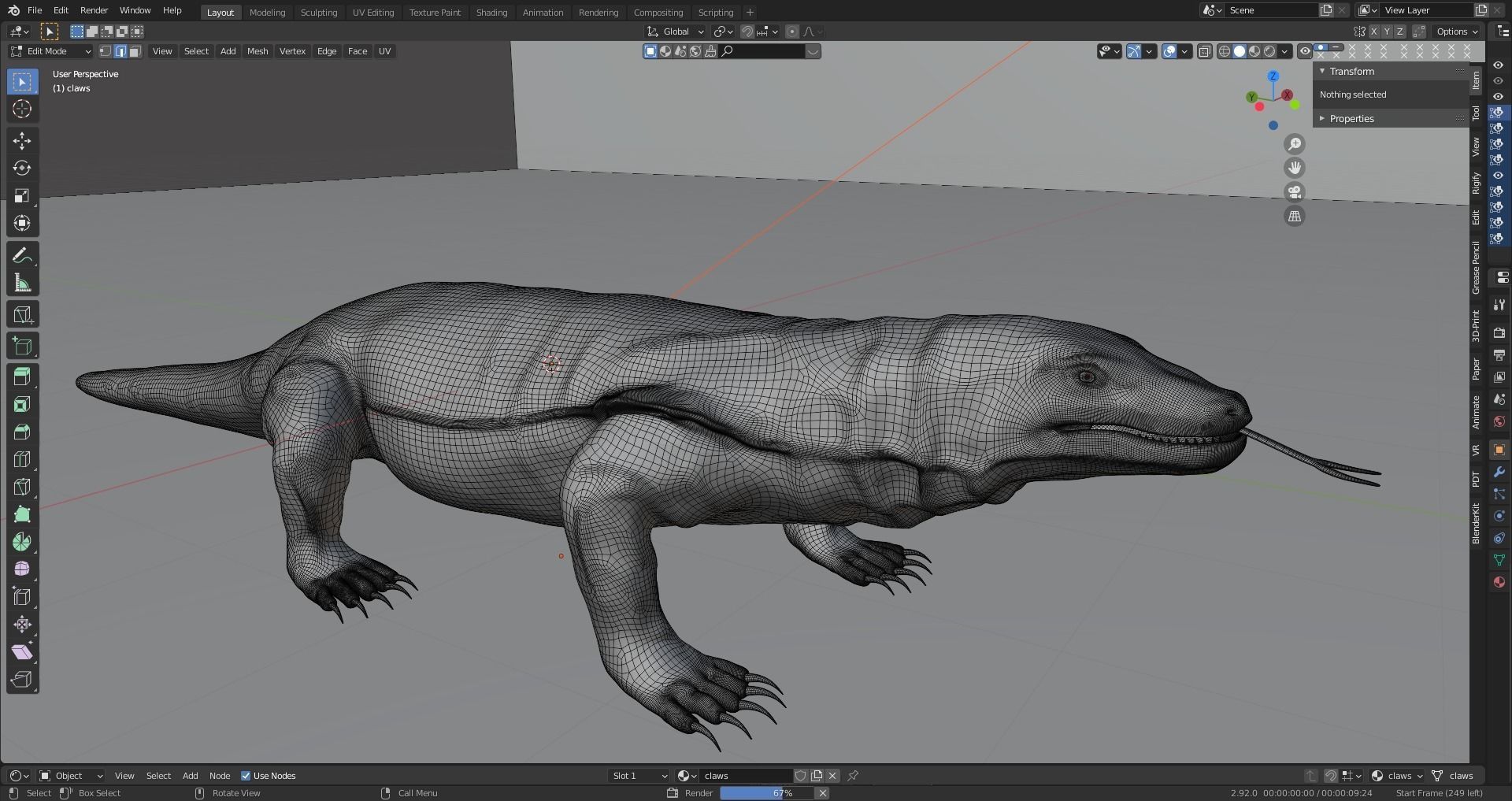Toggle proportional editing
The height and width of the screenshot is (801, 1512).
click(792, 32)
